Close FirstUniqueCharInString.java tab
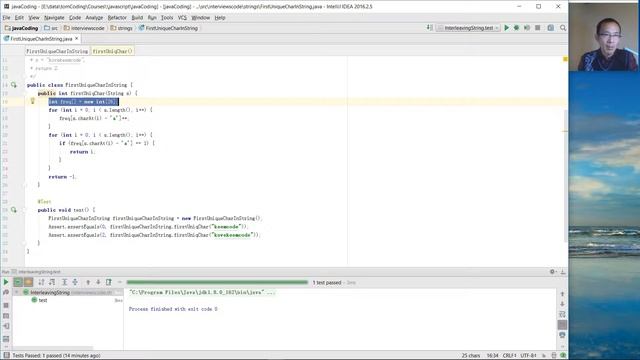The width and height of the screenshot is (640, 360). pos(77,38)
